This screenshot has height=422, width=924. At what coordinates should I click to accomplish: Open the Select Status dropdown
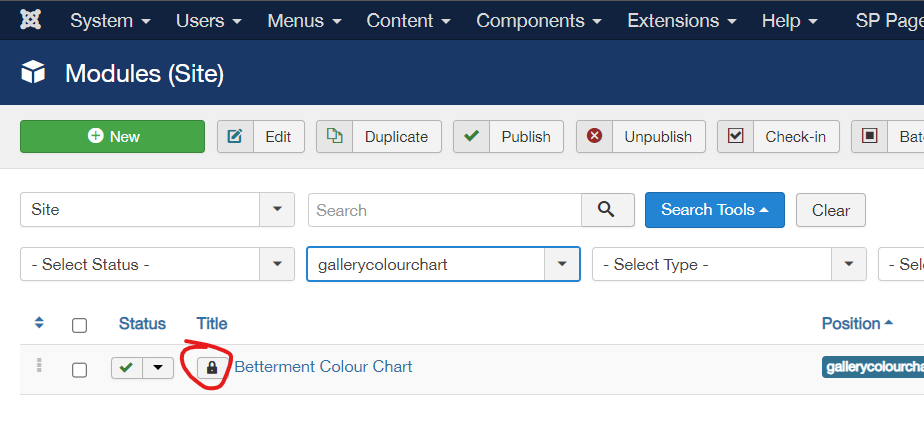[x=157, y=264]
